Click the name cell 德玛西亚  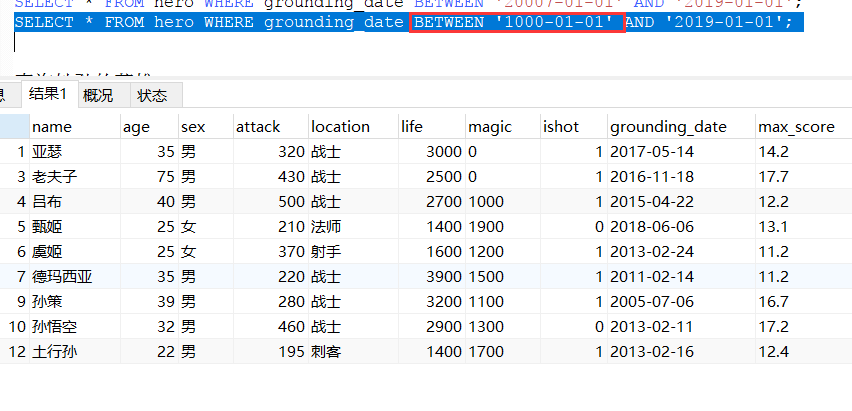pos(75,277)
